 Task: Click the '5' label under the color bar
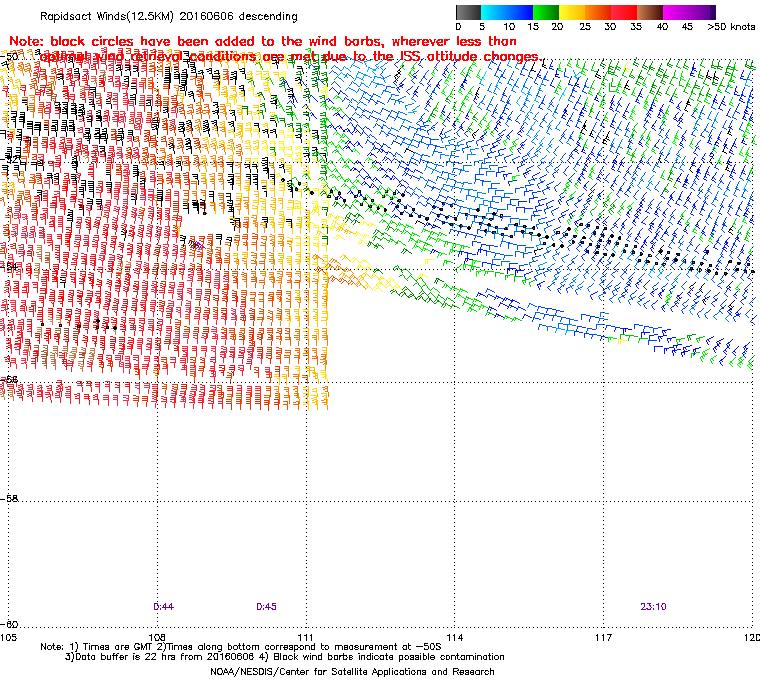(482, 27)
